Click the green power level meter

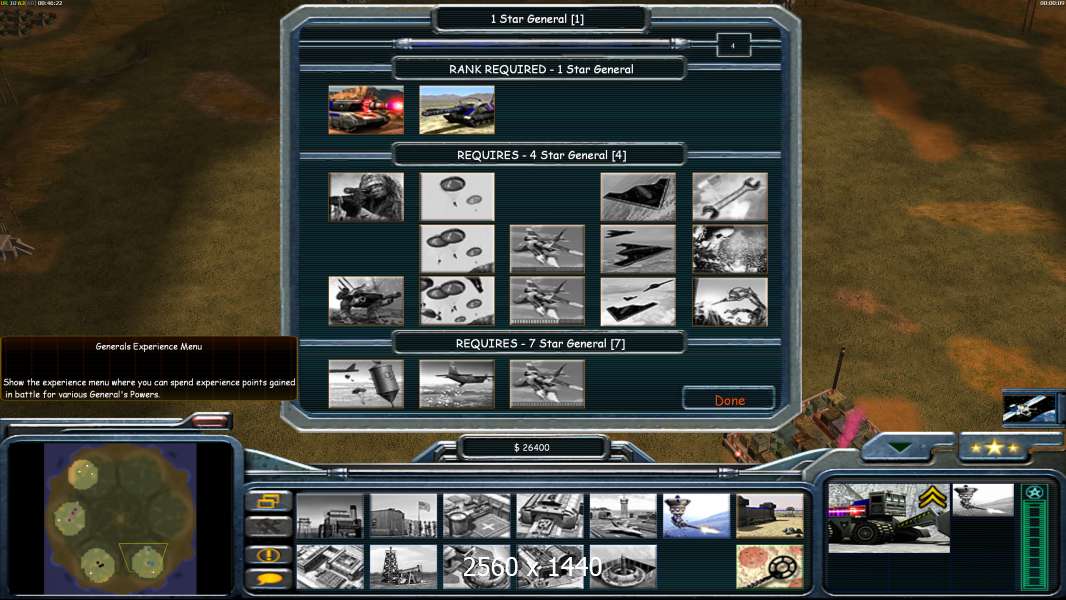(x=1034, y=545)
